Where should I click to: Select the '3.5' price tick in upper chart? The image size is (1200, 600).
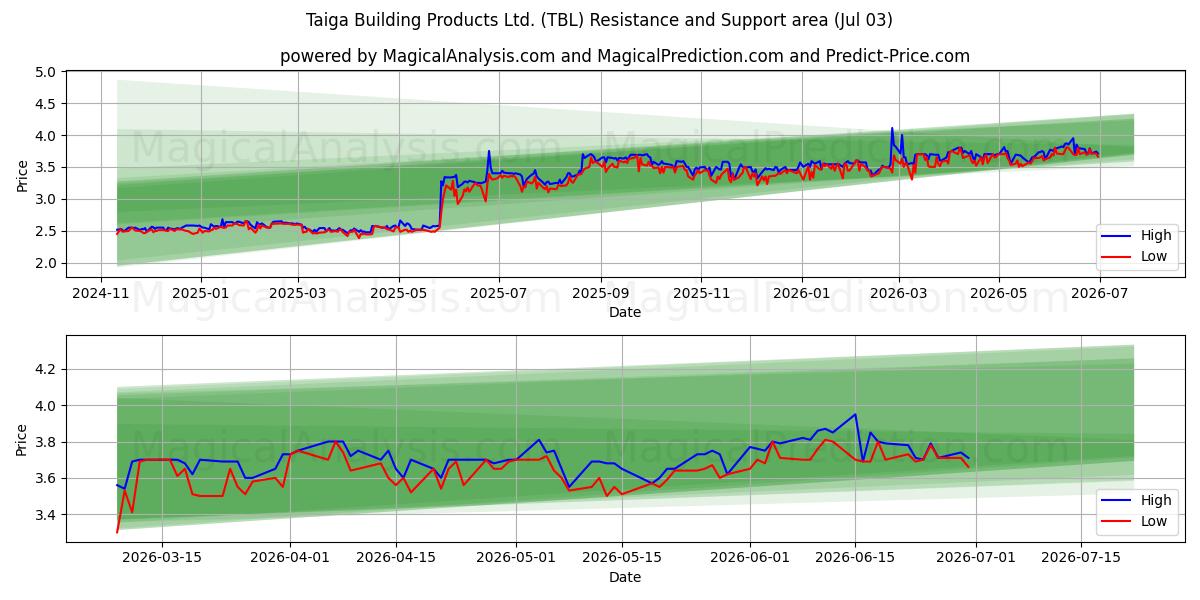click(x=45, y=168)
